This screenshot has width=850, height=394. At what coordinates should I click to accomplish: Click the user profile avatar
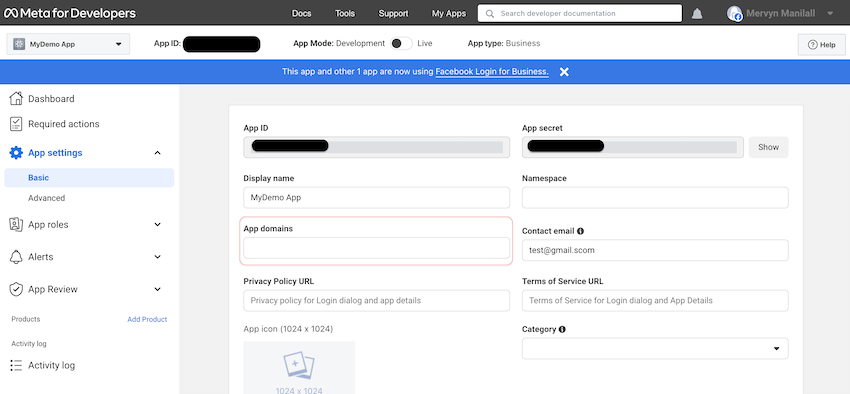(735, 14)
